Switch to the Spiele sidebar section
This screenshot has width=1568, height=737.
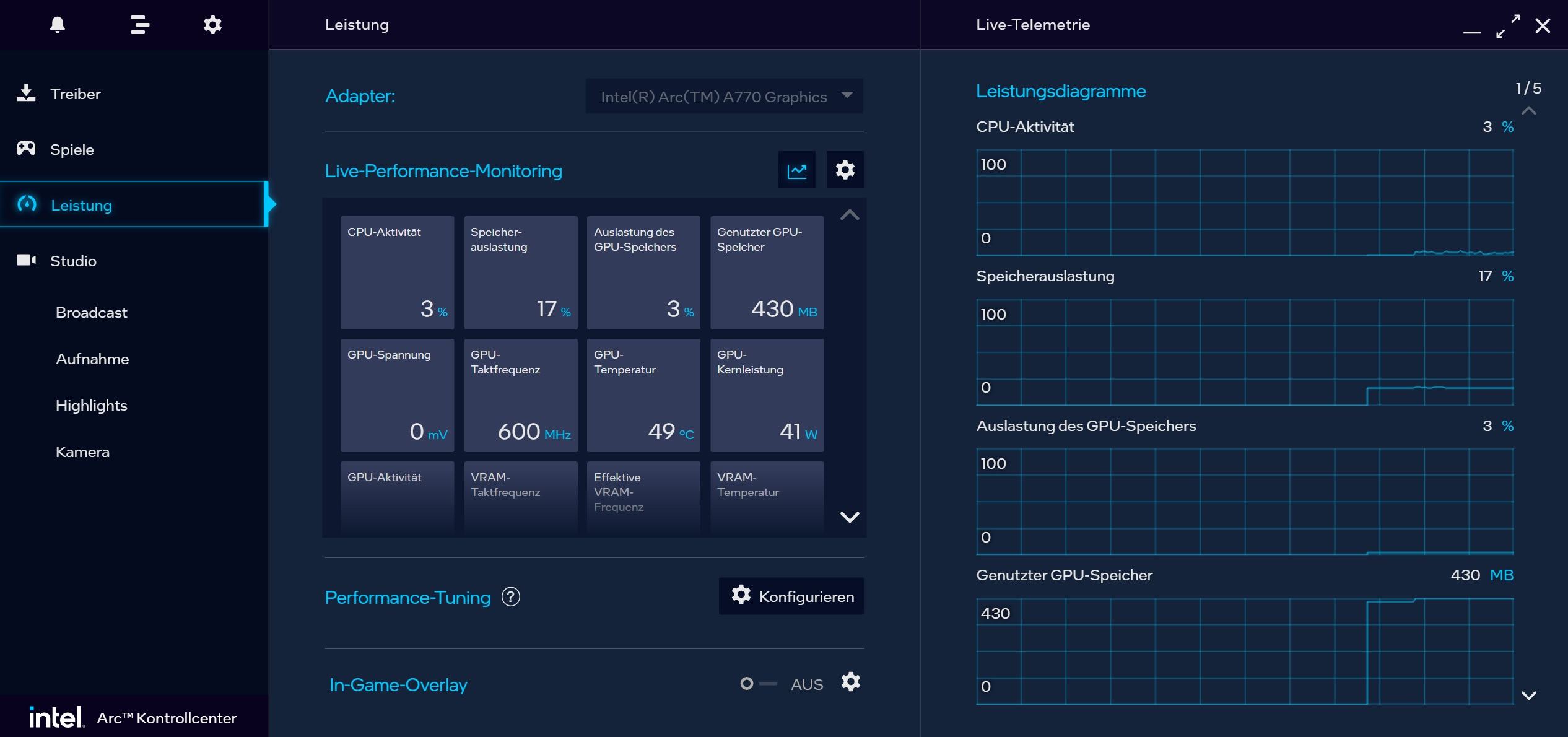coord(72,150)
